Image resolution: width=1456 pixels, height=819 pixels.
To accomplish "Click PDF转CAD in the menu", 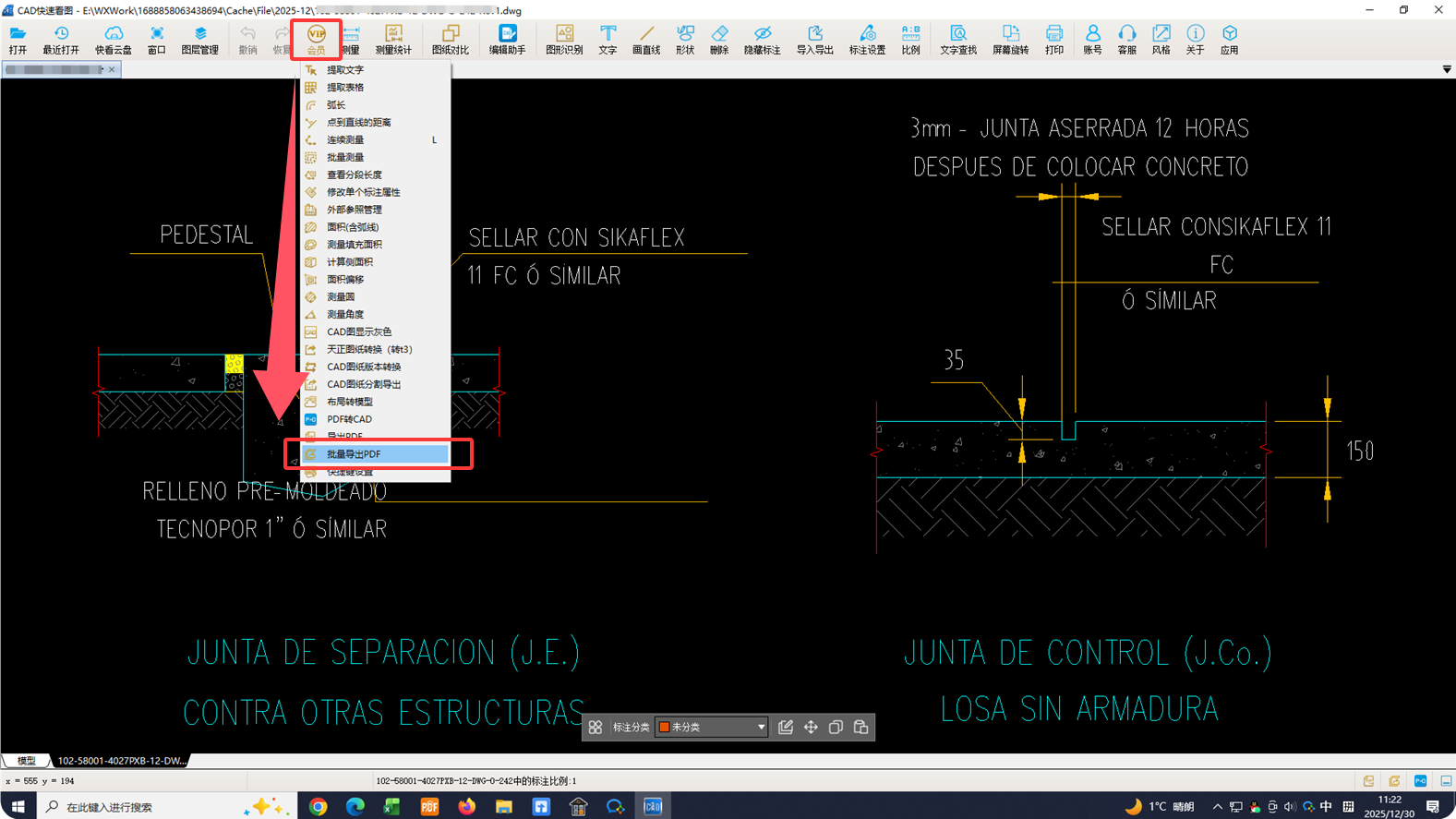I will pyautogui.click(x=349, y=419).
